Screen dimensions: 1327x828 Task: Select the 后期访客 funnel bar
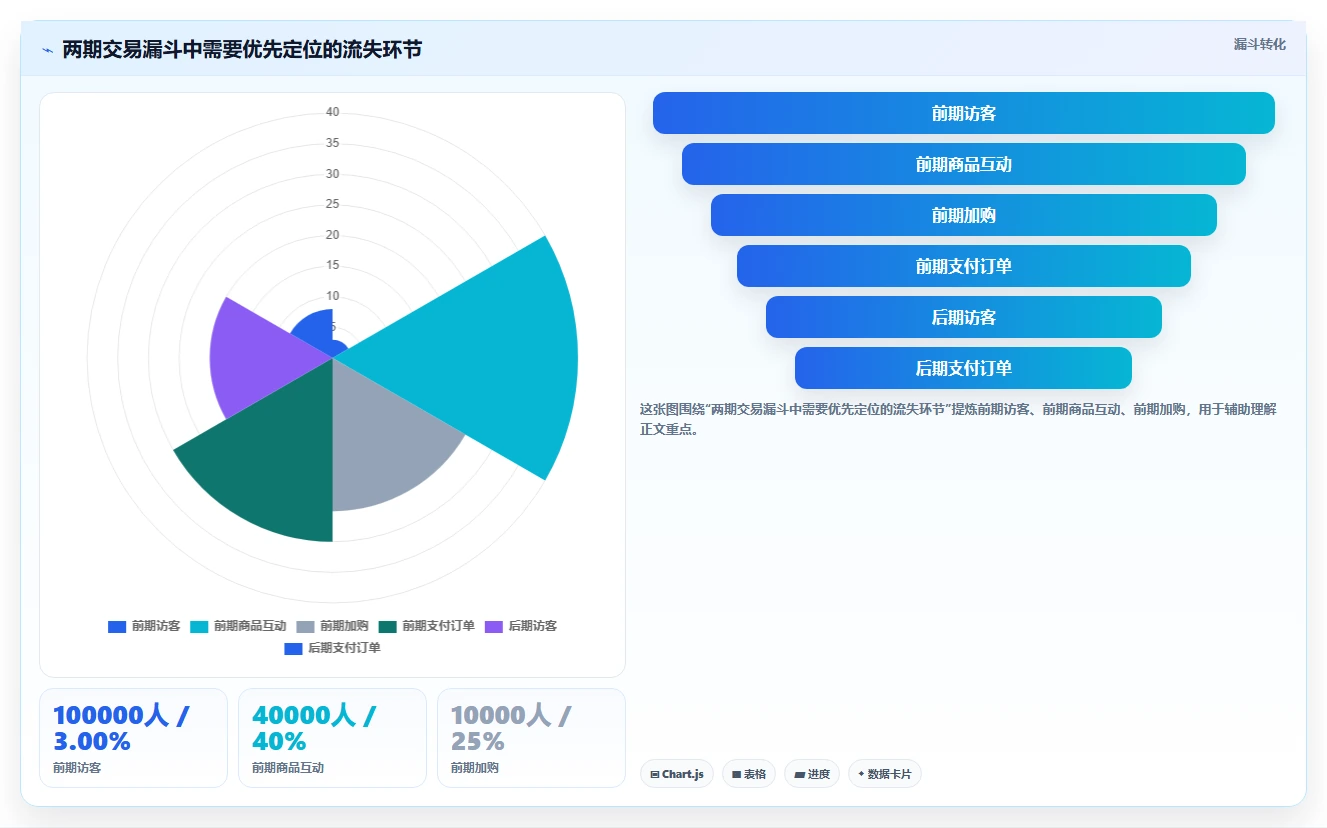964,317
